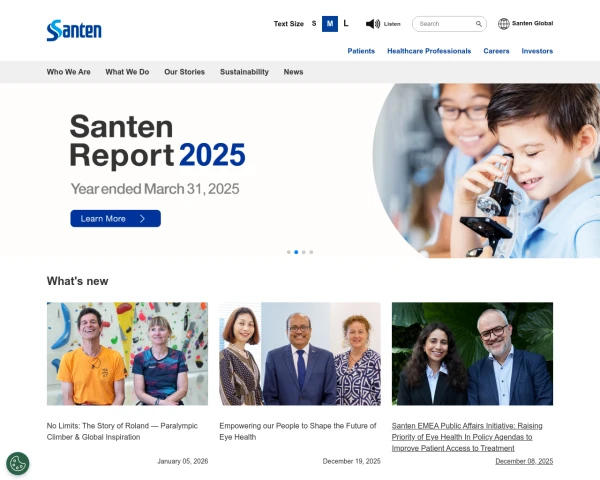Click the 'Santen Report 2025' banner heading
The height and width of the screenshot is (480, 600).
coord(157,140)
